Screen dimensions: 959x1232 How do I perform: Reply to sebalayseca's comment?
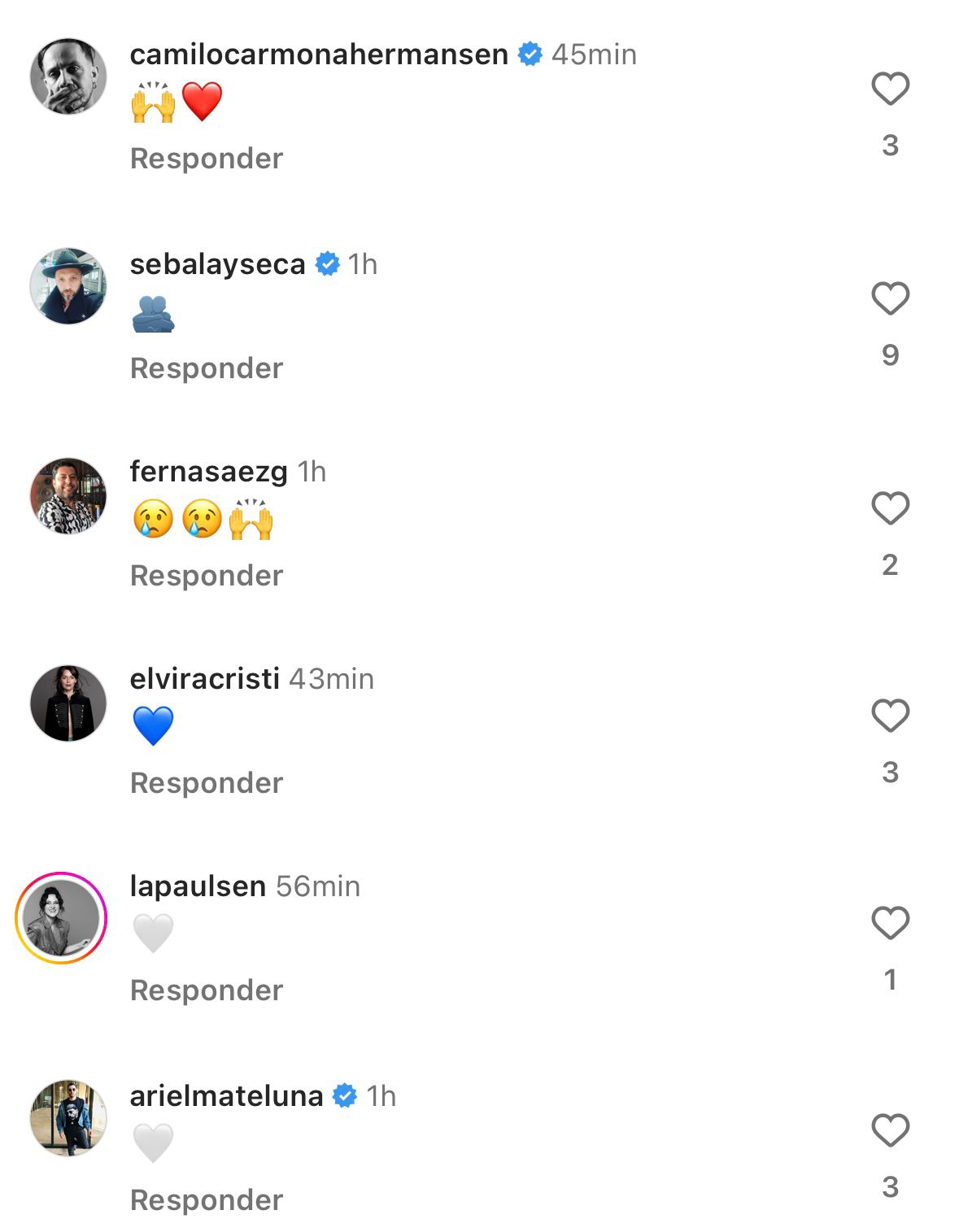coord(207,368)
